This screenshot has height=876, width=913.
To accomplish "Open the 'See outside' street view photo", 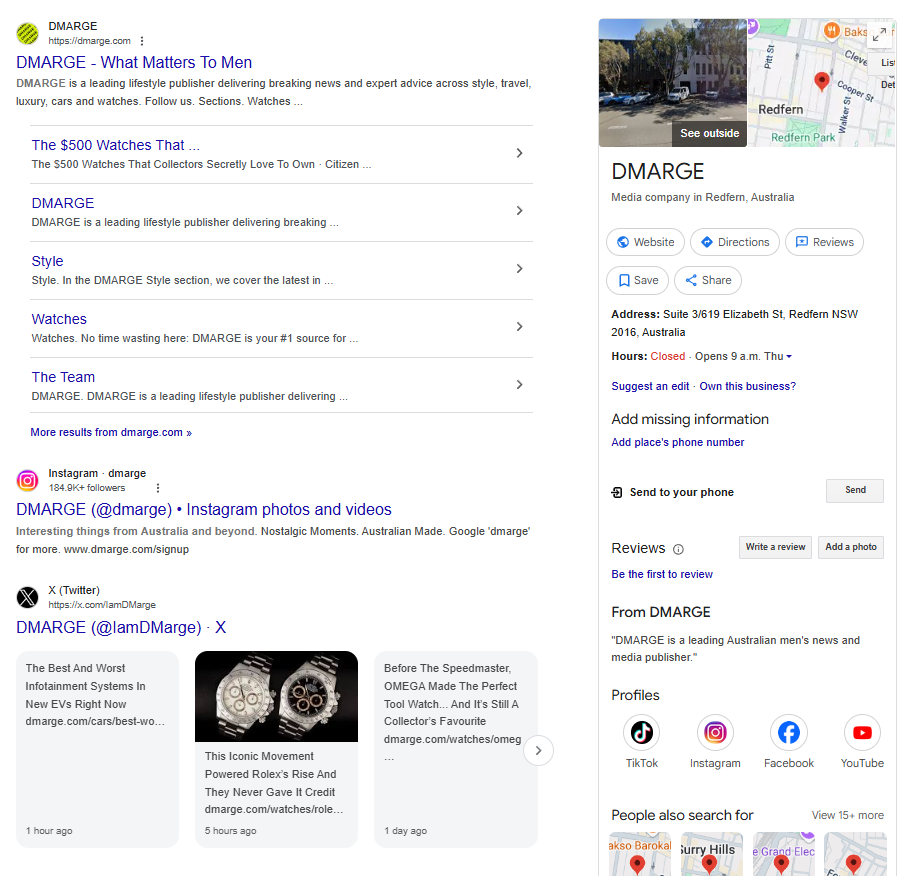I will pyautogui.click(x=673, y=83).
